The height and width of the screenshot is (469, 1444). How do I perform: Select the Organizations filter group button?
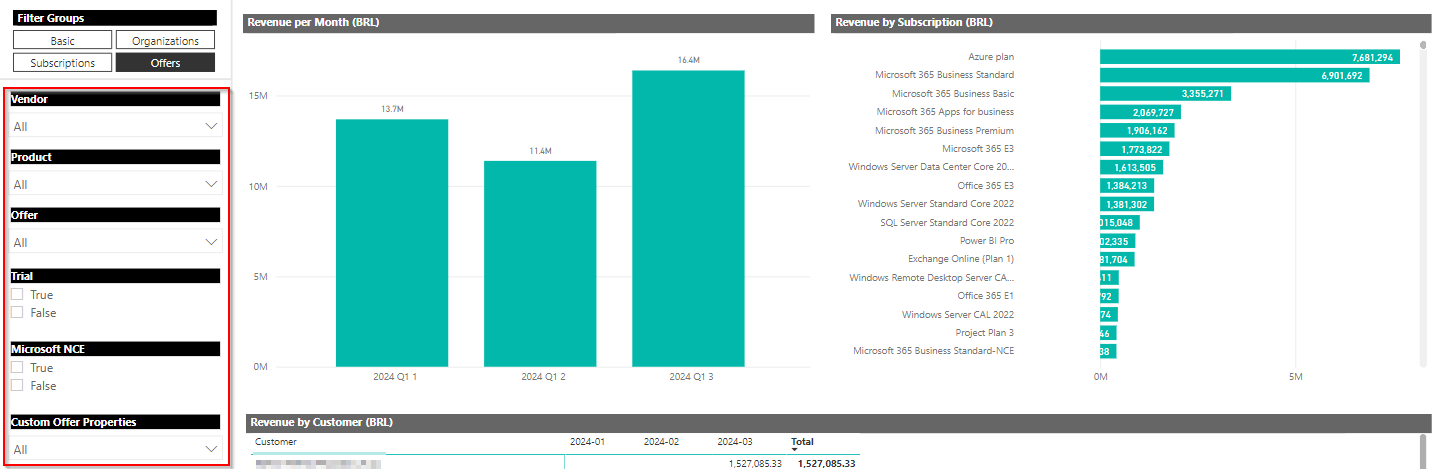click(x=165, y=40)
